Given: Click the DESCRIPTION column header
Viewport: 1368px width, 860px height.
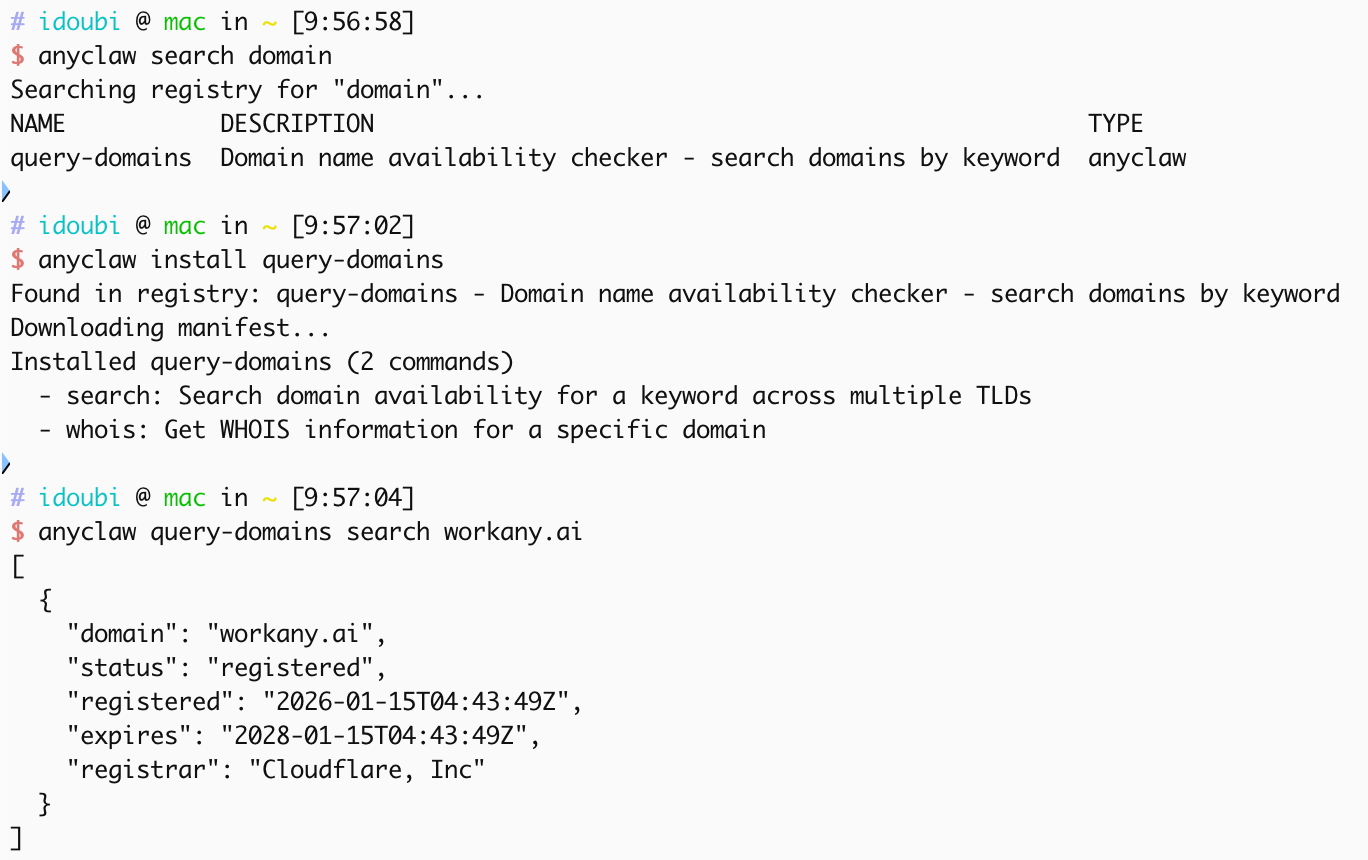Looking at the screenshot, I should (x=297, y=124).
